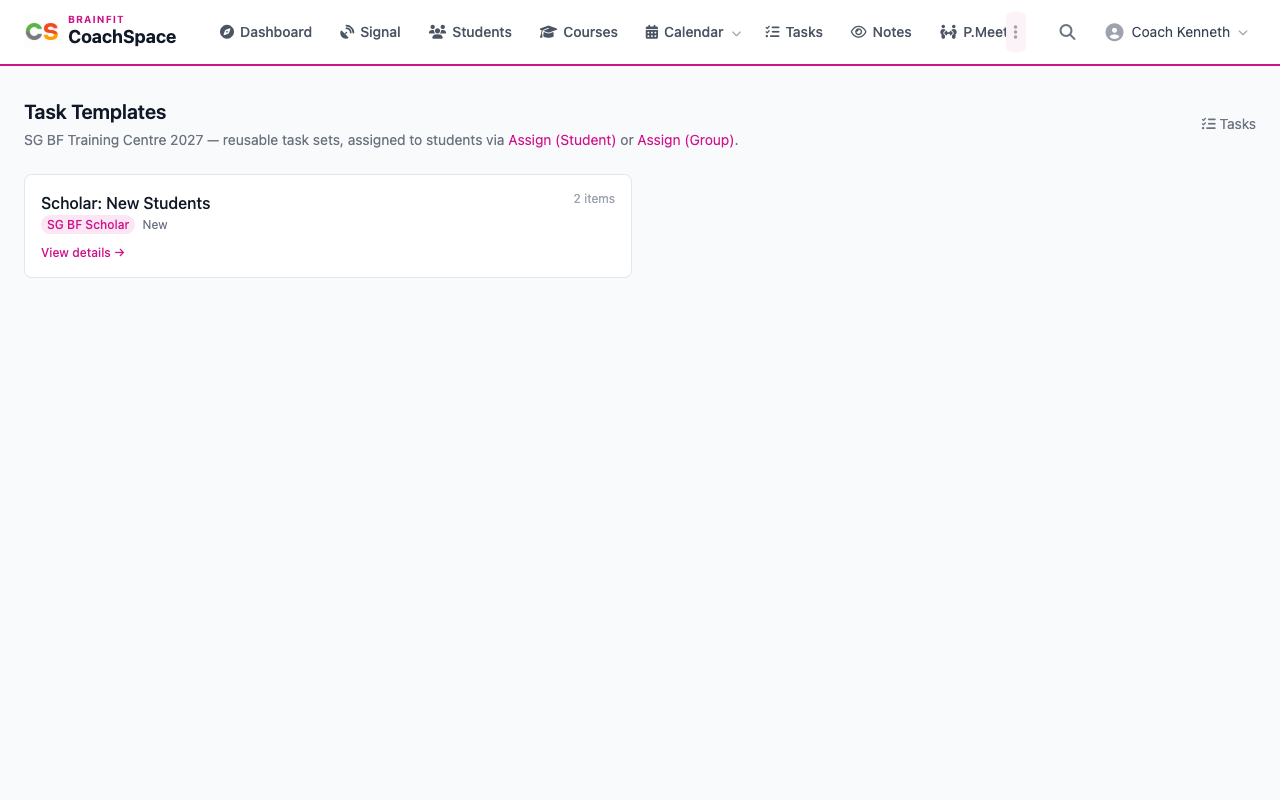The image size is (1280, 800).
Task: Click the 2 items count label
Action: click(x=594, y=199)
